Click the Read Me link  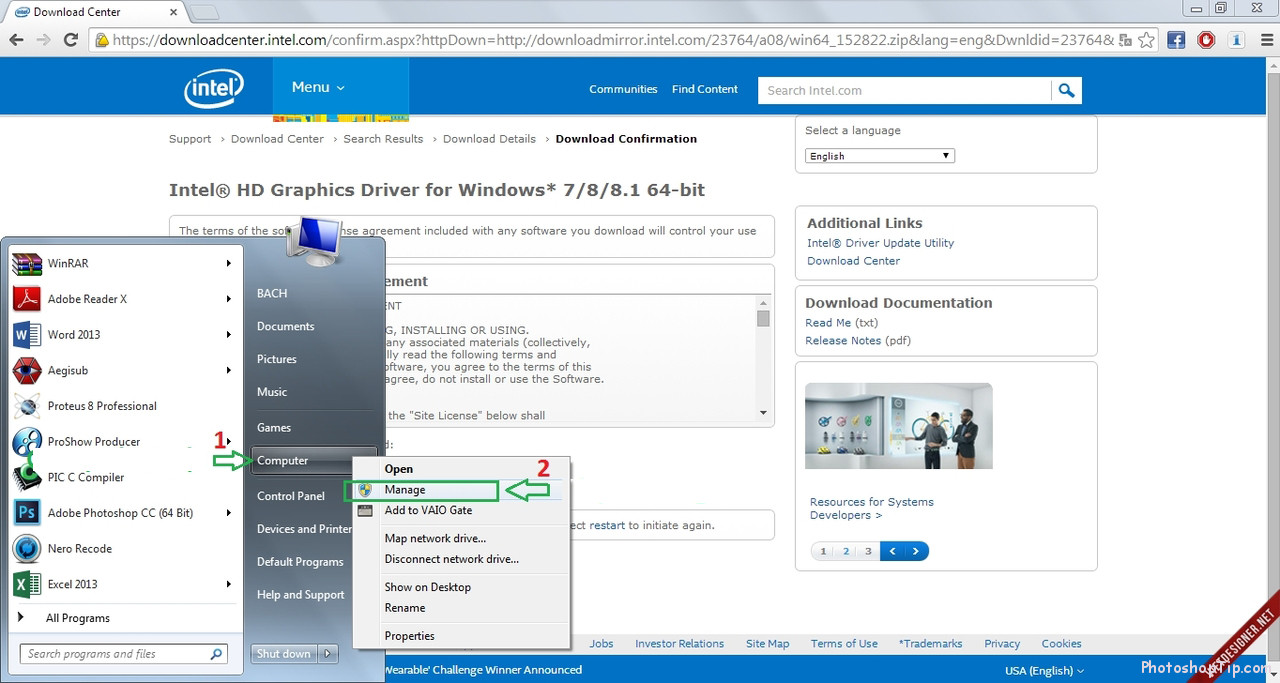tap(828, 323)
